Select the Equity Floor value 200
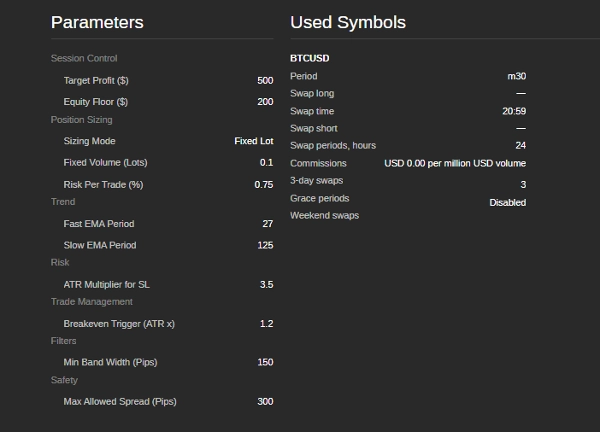 pyautogui.click(x=264, y=102)
